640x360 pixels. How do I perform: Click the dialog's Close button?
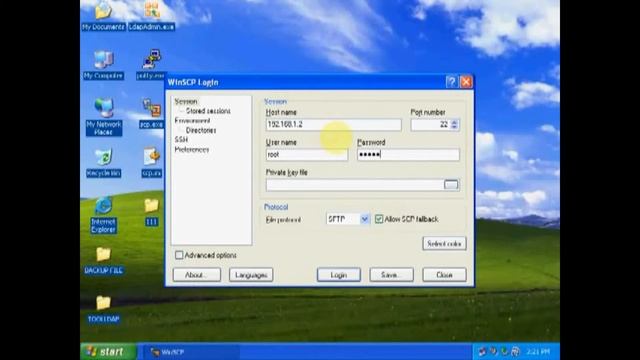444,275
